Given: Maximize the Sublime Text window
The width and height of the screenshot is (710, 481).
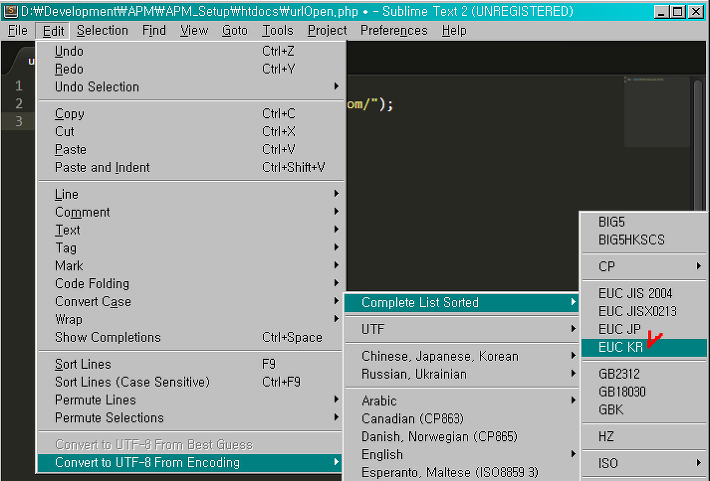Looking at the screenshot, I should [677, 11].
